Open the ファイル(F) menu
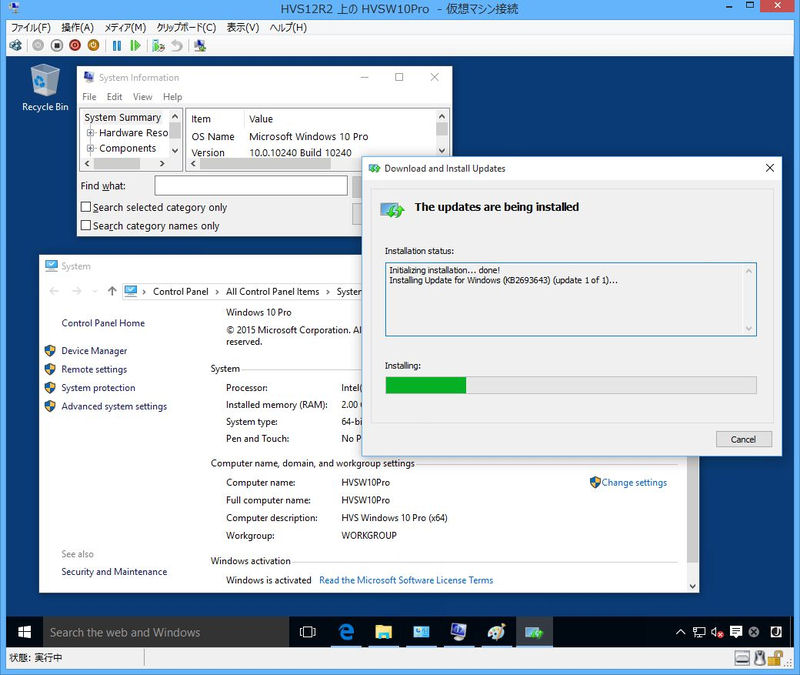800x675 pixels. point(31,28)
